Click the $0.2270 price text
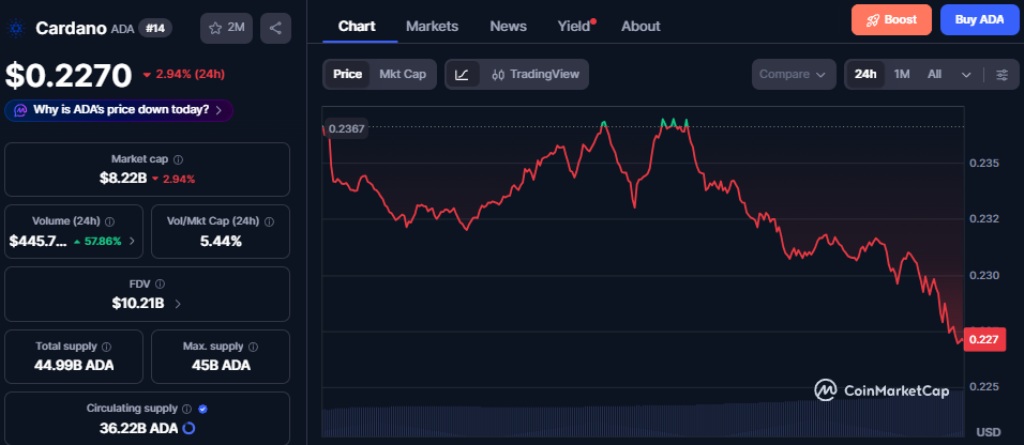Image resolution: width=1024 pixels, height=445 pixels. click(69, 75)
